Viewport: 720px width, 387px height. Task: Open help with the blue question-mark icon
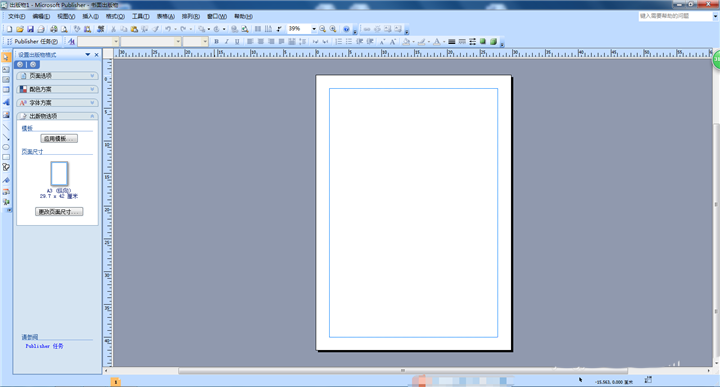click(x=346, y=29)
